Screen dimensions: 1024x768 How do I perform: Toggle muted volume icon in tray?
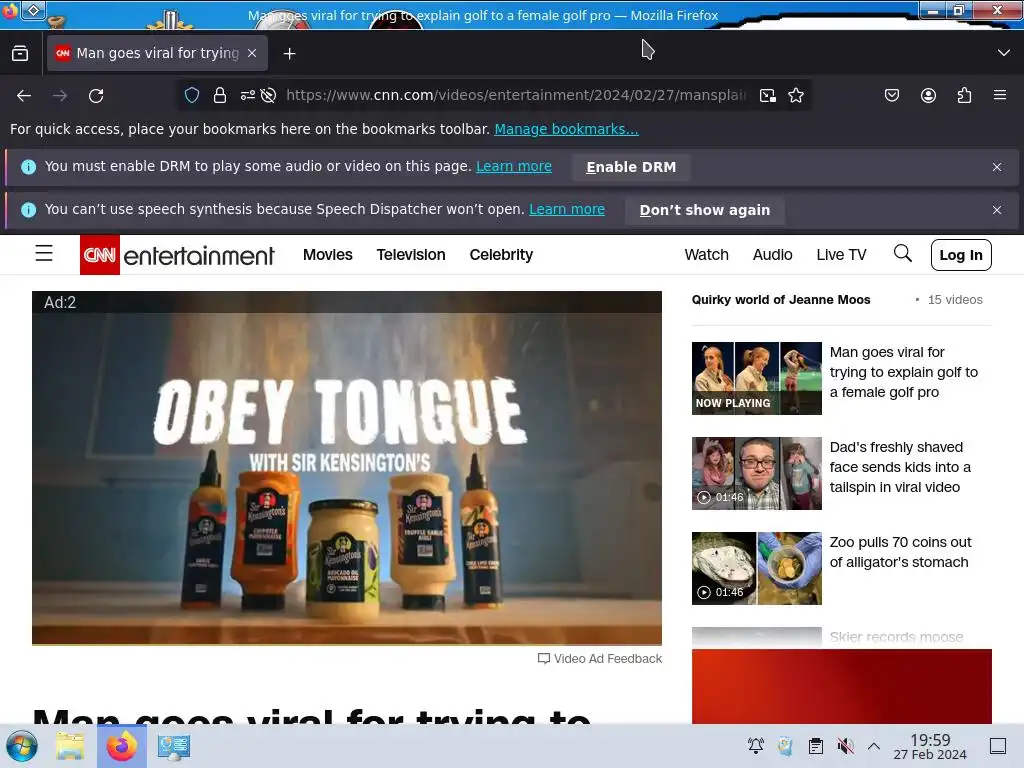click(x=846, y=746)
